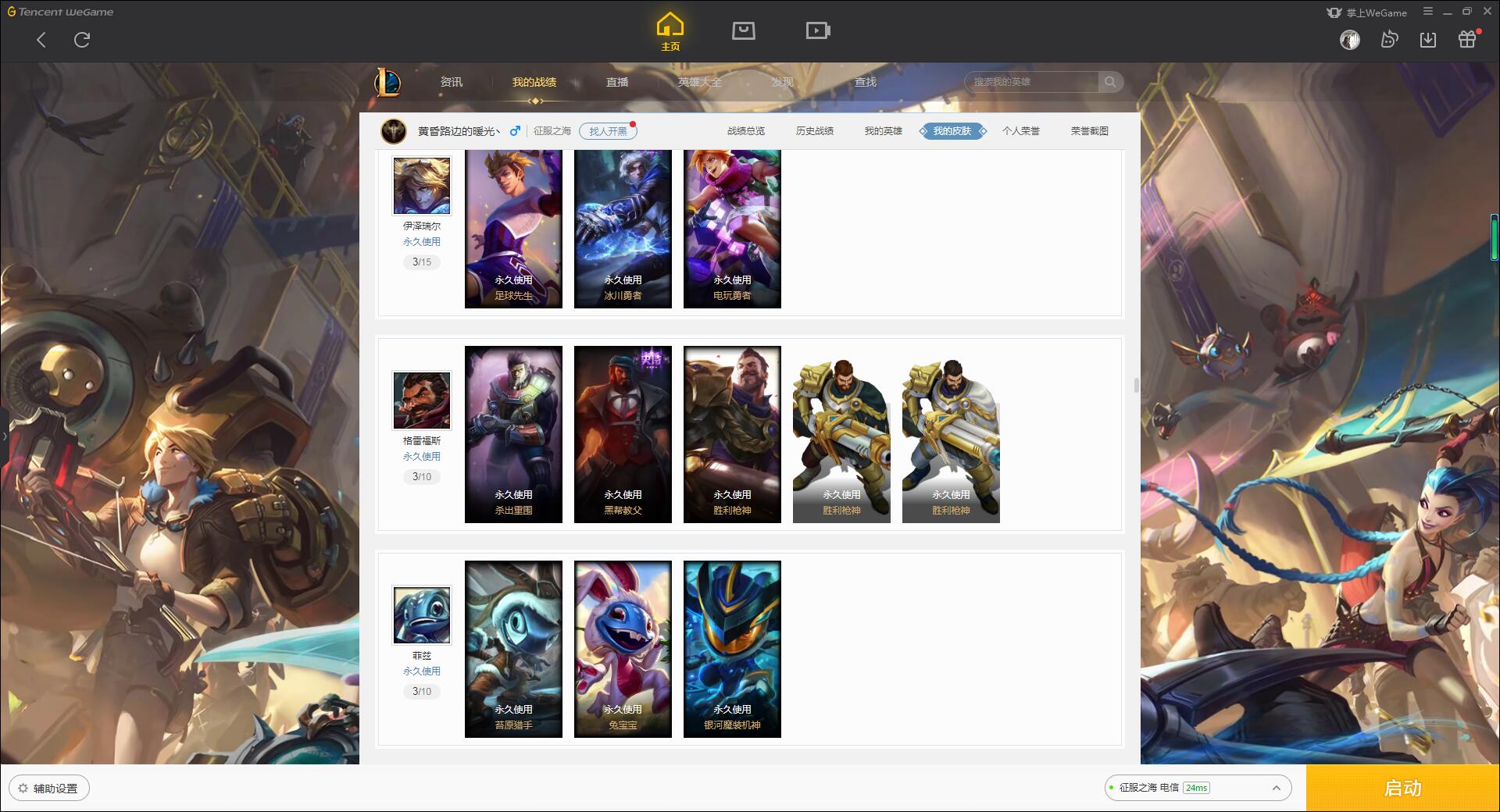
Task: Open the 足球先生 skin card
Action: tap(513, 229)
